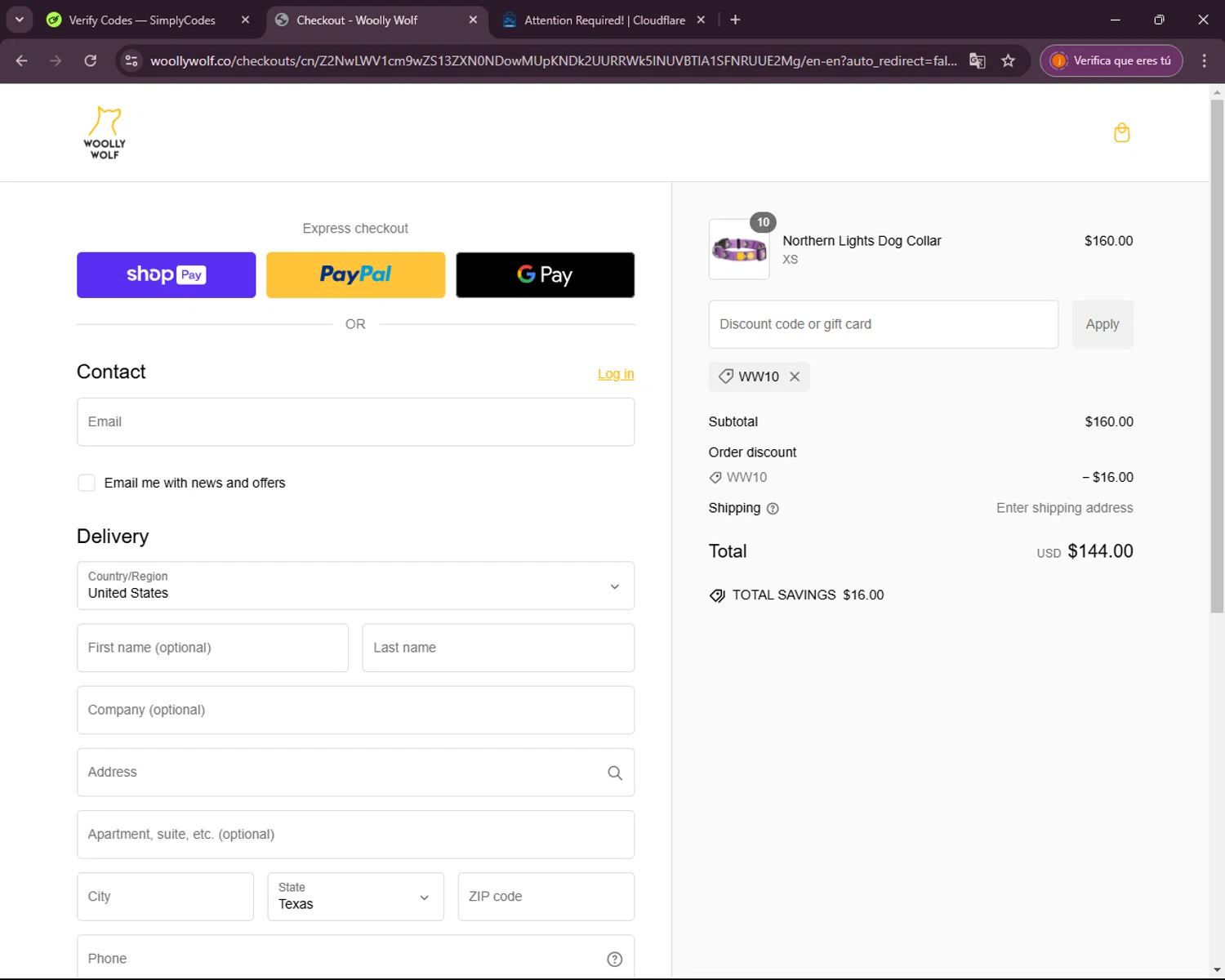Remove the WW10 discount code tag
1225x980 pixels.
point(795,376)
